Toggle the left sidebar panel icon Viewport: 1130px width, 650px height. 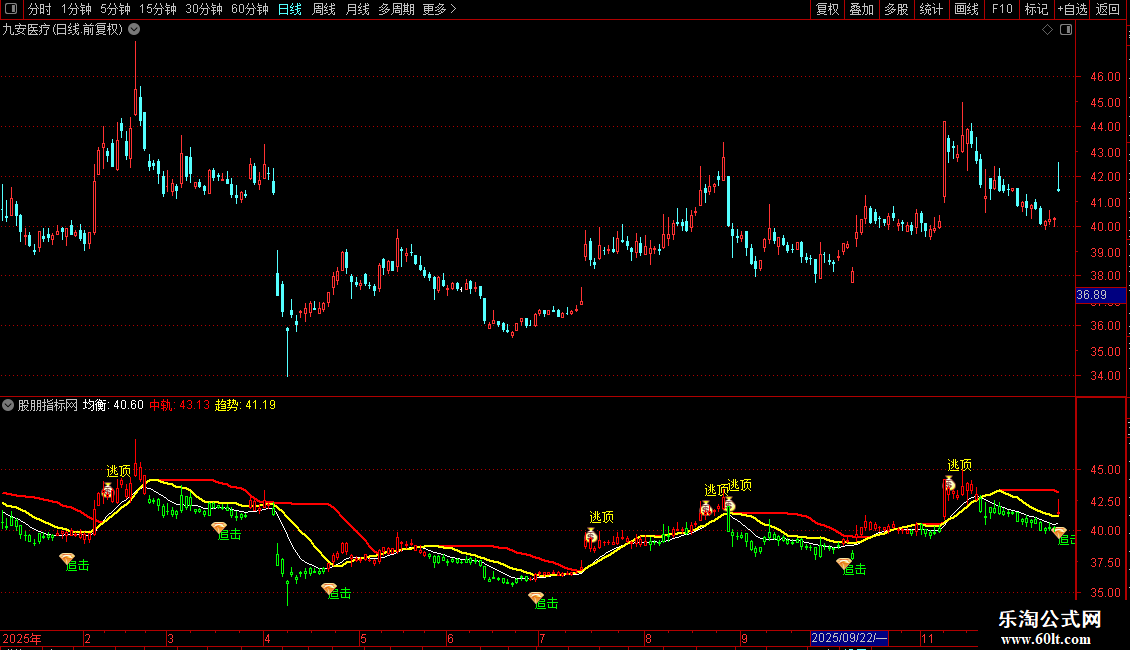(x=11, y=9)
